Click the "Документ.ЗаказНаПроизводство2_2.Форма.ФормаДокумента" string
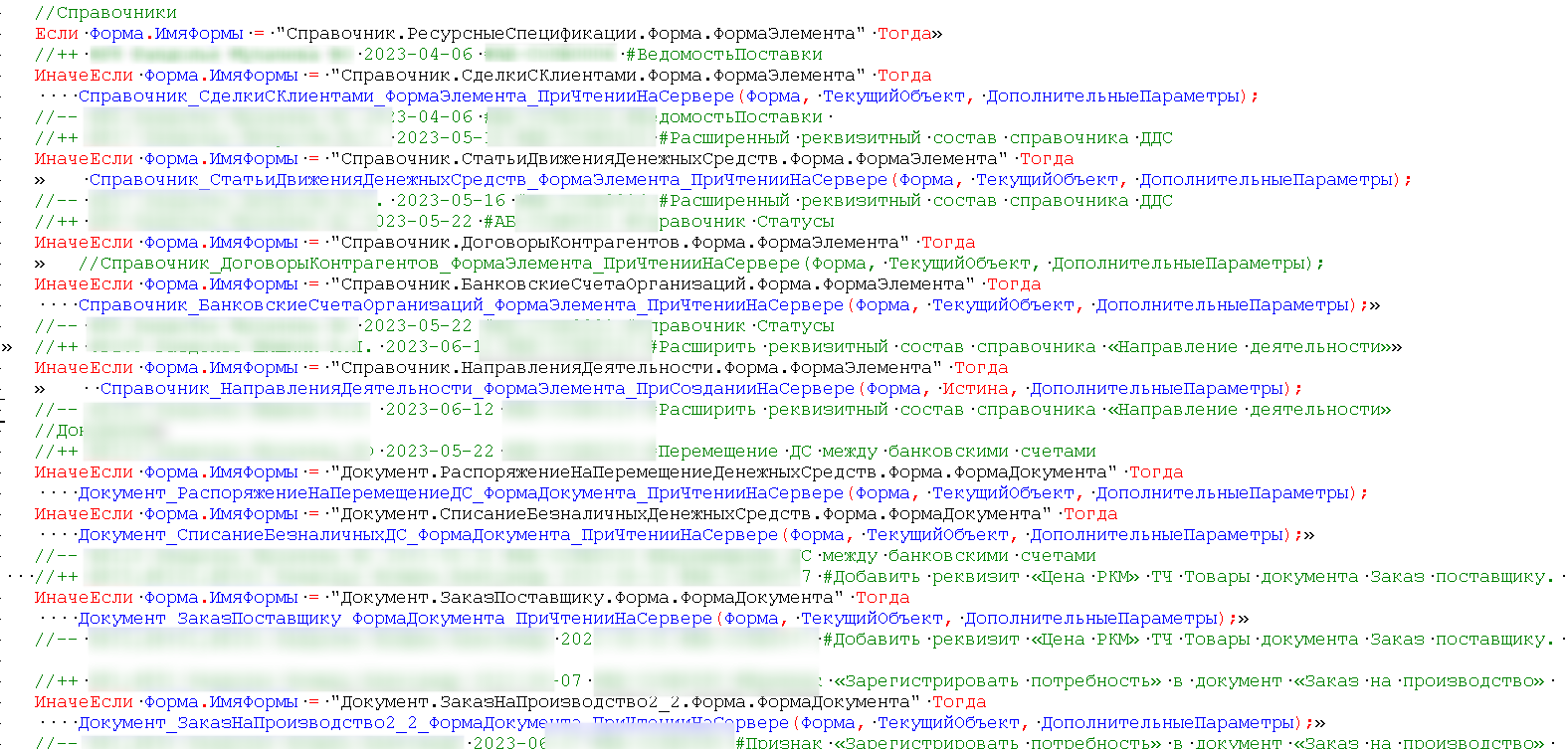This screenshot has width=1568, height=749. [626, 702]
